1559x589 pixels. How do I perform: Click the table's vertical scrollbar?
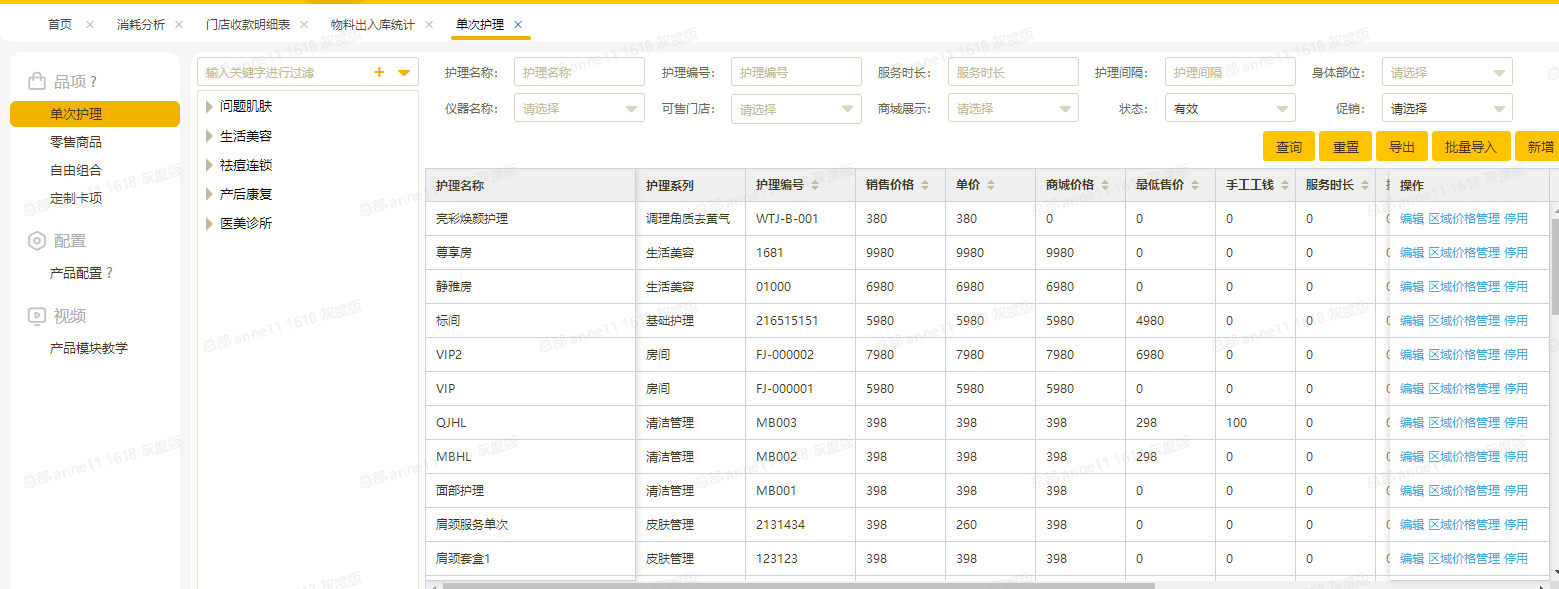point(1554,266)
